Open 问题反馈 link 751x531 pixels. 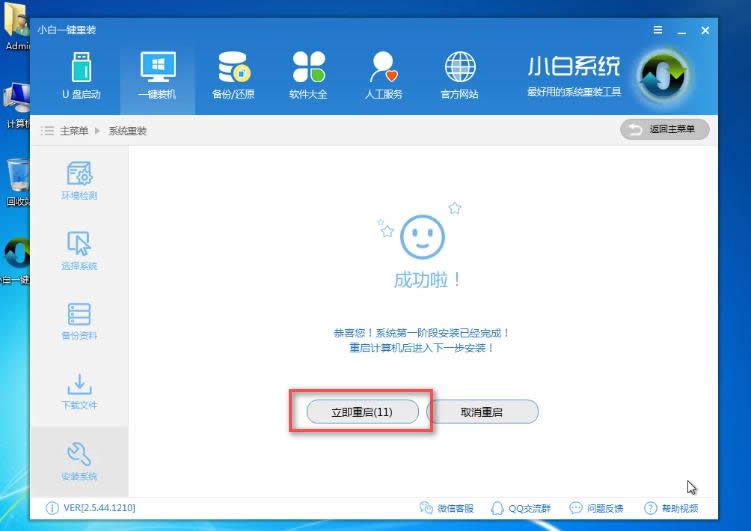point(596,508)
